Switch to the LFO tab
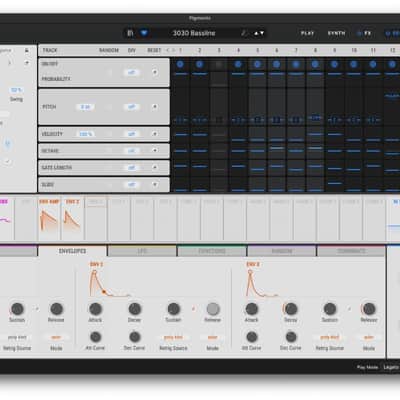400x400 pixels. pos(142,251)
